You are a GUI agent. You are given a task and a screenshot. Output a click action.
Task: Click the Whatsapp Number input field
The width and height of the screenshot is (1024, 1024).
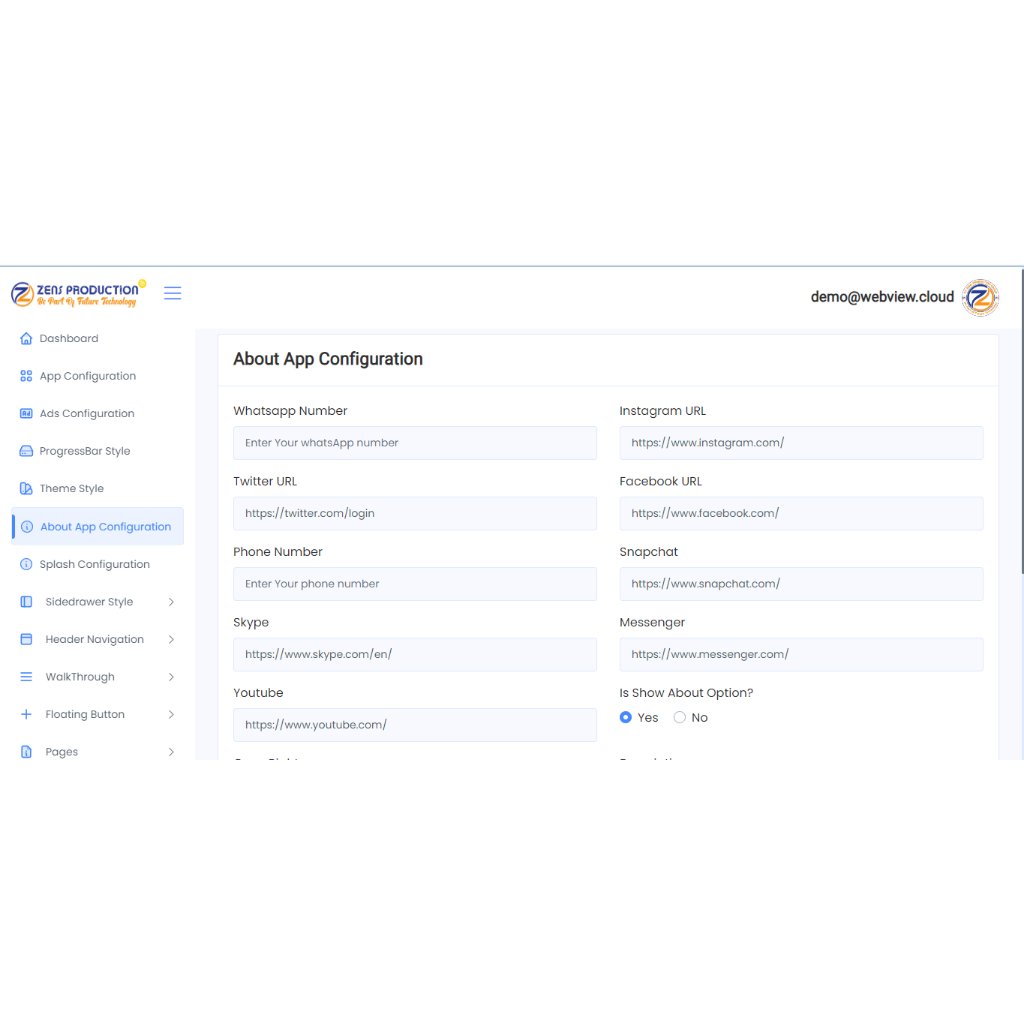[414, 443]
